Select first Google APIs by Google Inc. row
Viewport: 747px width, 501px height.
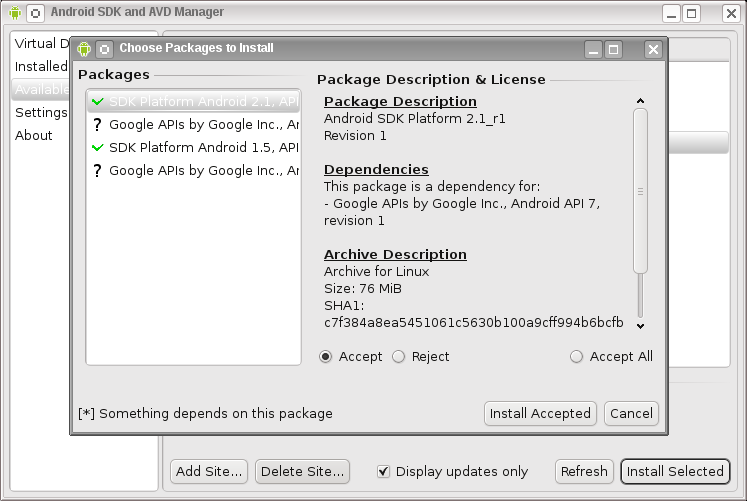(x=193, y=125)
